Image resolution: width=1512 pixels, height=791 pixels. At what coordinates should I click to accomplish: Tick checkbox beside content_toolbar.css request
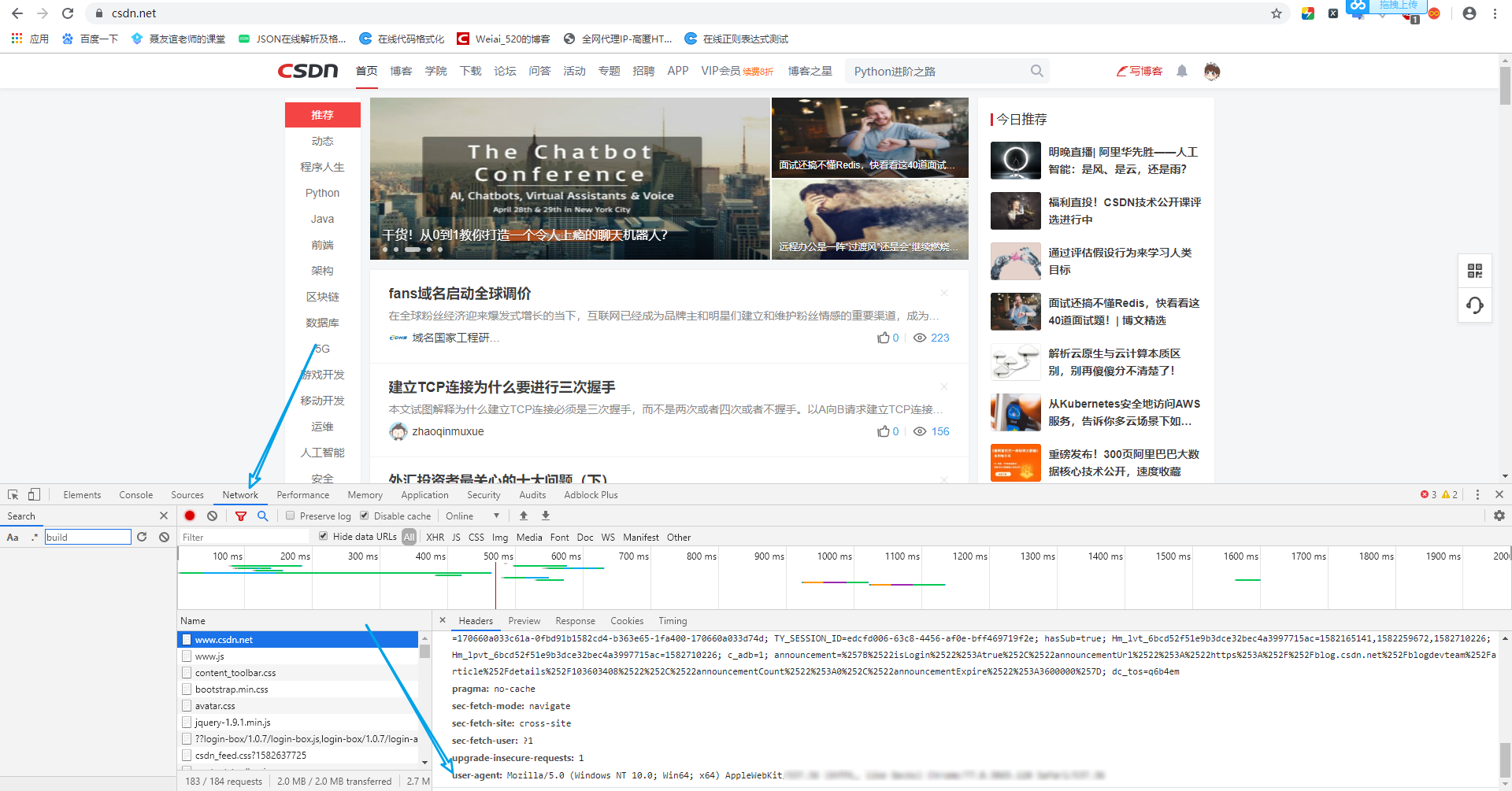pos(187,672)
